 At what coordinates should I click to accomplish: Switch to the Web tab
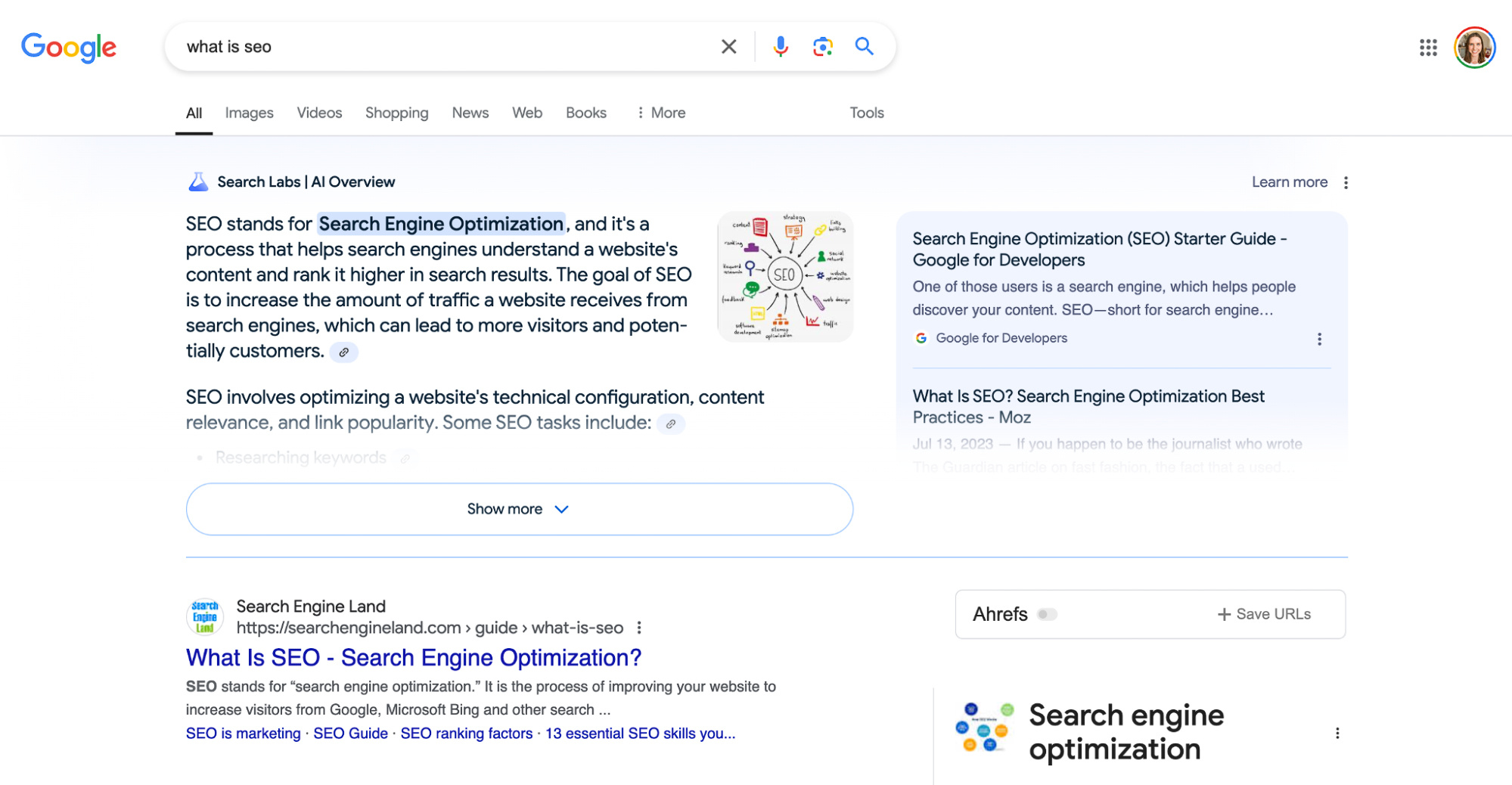tap(527, 113)
